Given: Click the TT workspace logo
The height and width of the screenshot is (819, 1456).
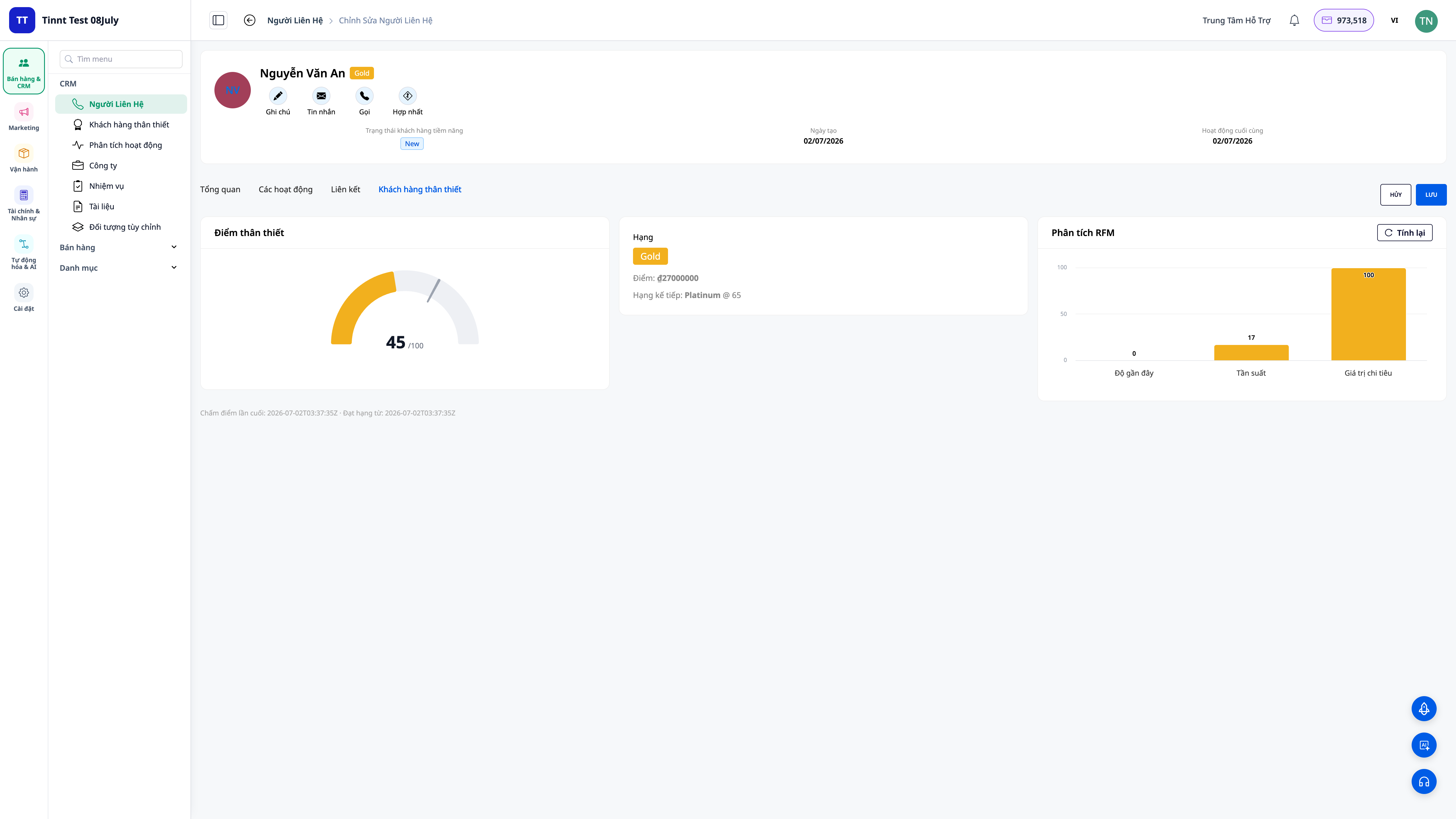Looking at the screenshot, I should (22, 20).
